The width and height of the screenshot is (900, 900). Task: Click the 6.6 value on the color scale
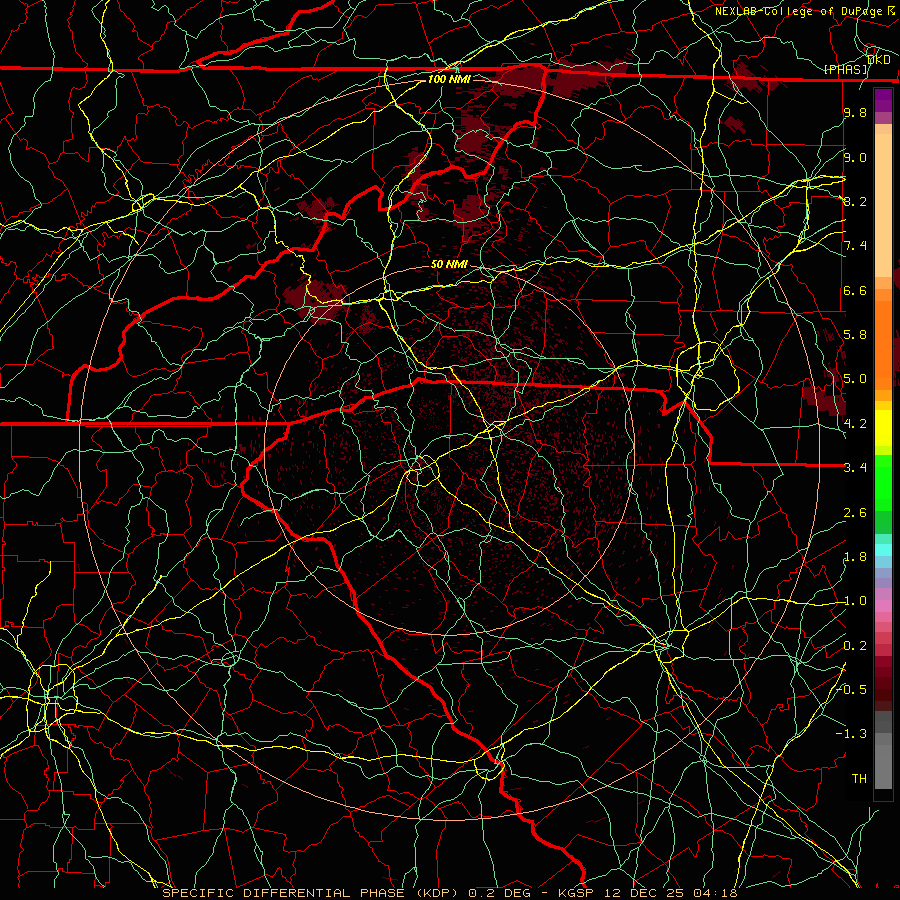pyautogui.click(x=855, y=290)
